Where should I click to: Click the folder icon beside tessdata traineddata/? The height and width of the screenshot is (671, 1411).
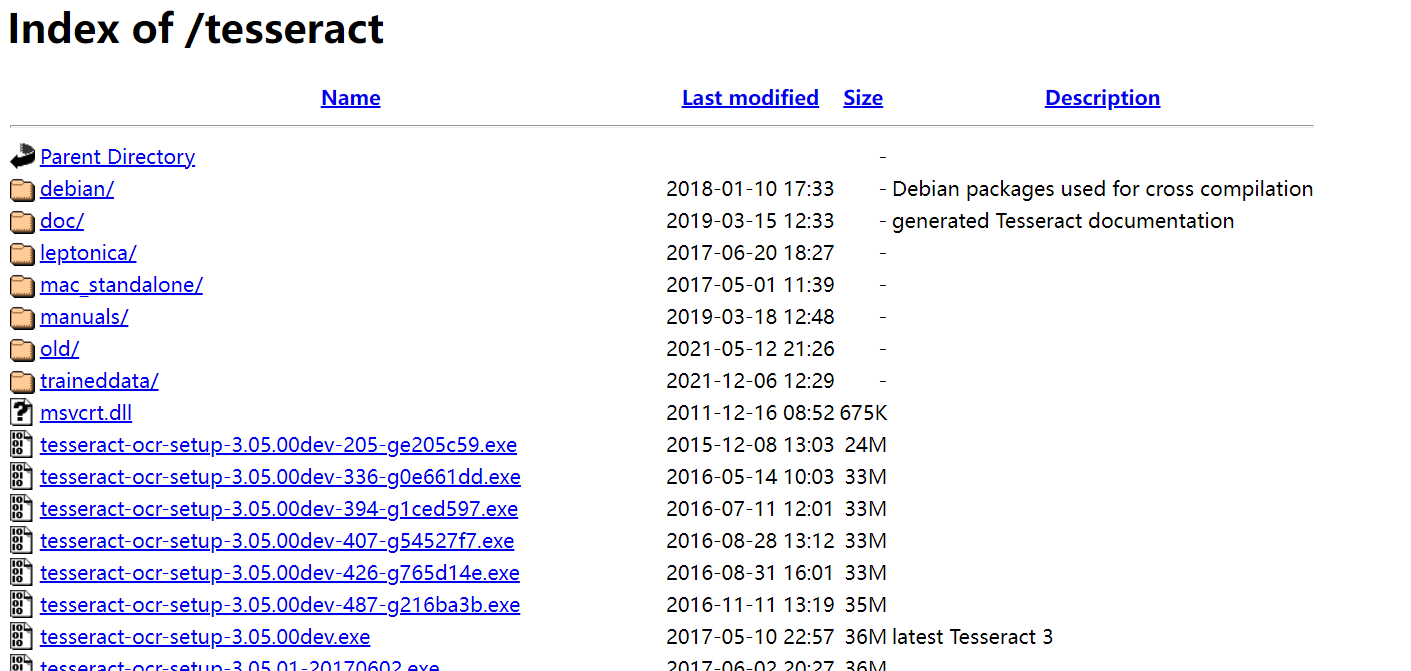pyautogui.click(x=22, y=381)
